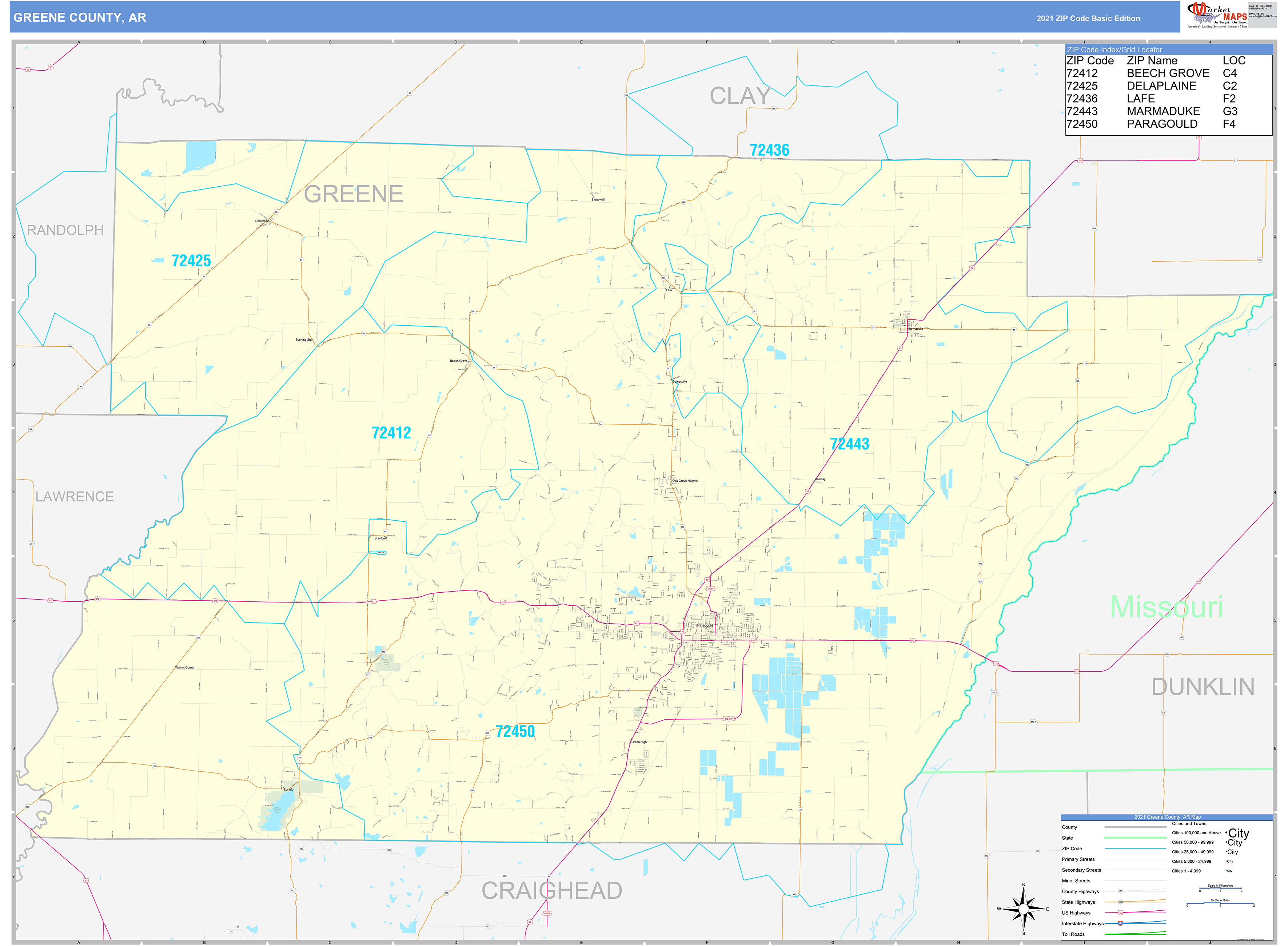
Task: Click the State Highways legend entry
Action: pos(1078,902)
